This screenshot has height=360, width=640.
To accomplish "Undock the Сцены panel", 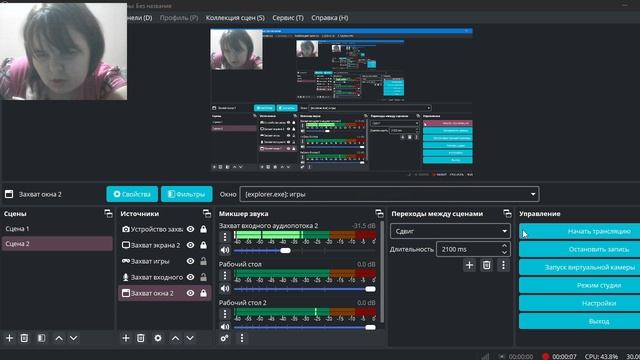I will click(x=108, y=213).
